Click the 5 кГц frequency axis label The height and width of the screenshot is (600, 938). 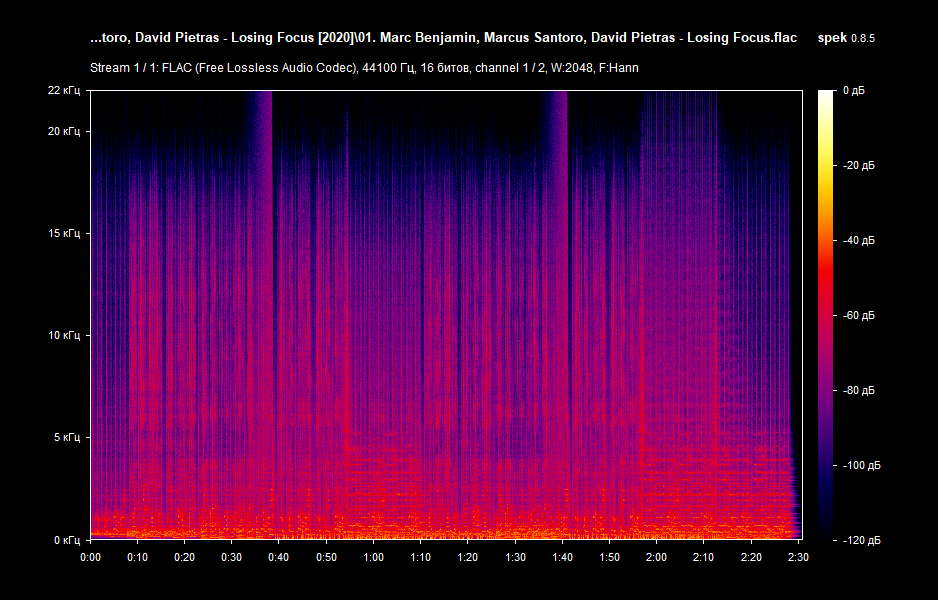[67, 436]
